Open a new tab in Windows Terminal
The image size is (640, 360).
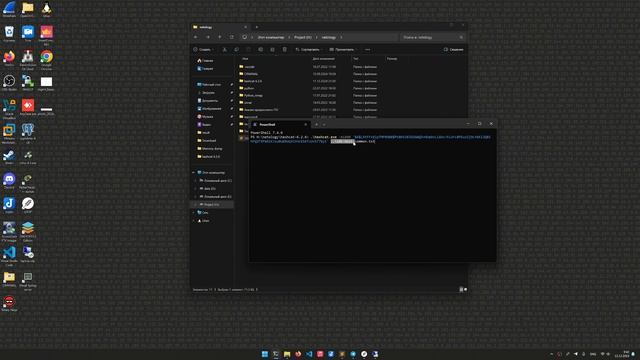pos(316,124)
